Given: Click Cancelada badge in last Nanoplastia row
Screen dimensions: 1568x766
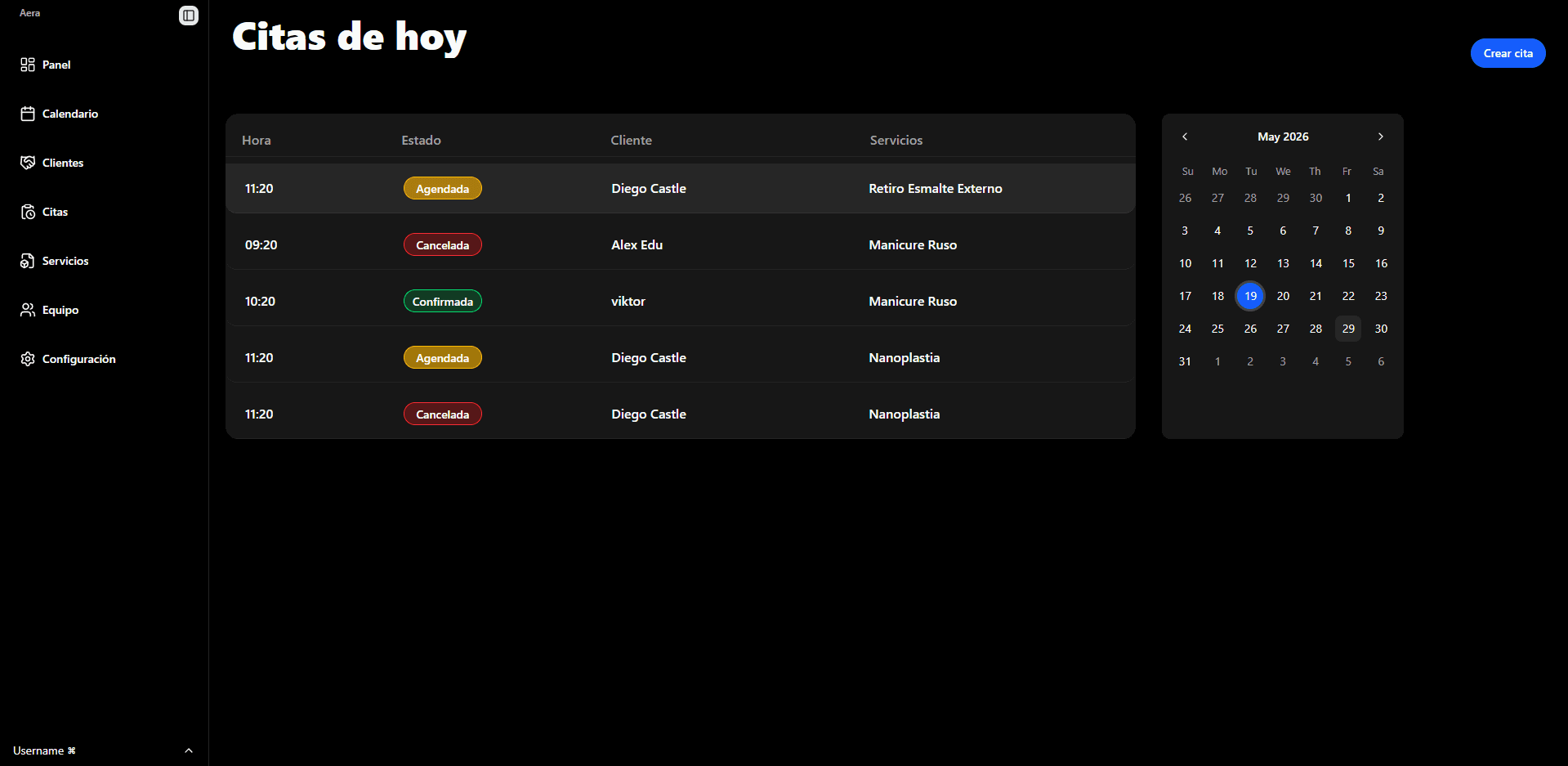Looking at the screenshot, I should pyautogui.click(x=442, y=414).
